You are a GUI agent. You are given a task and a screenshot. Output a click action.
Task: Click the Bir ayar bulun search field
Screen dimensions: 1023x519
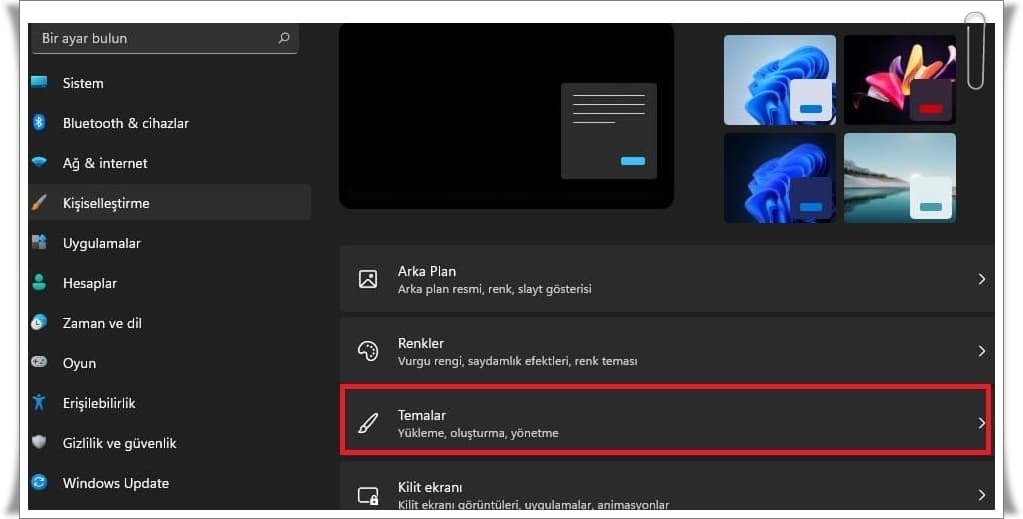pos(165,39)
